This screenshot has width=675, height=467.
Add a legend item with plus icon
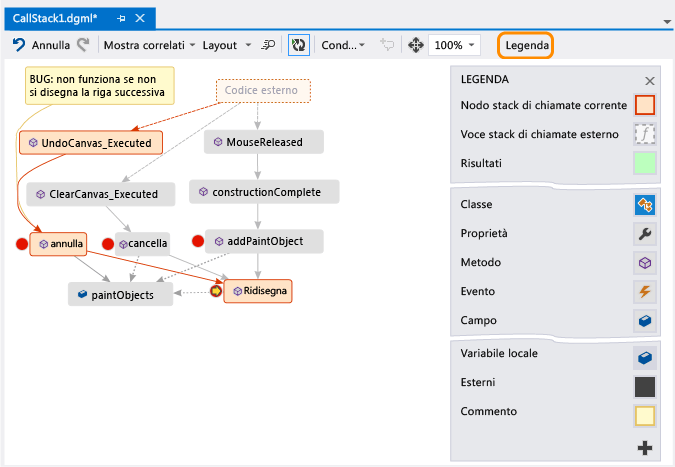[645, 449]
